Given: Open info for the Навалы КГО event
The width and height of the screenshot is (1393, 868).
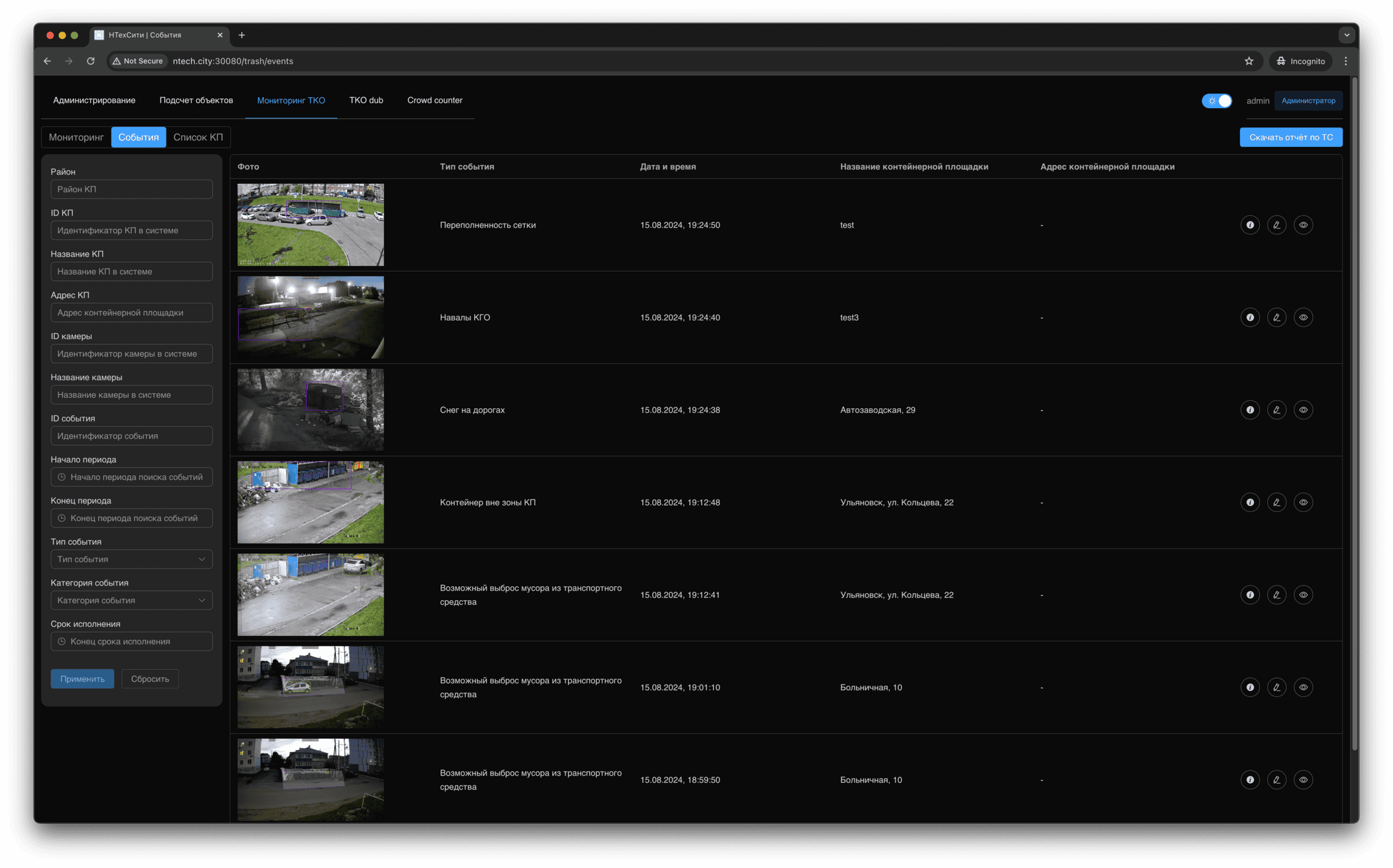Looking at the screenshot, I should pos(1250,317).
